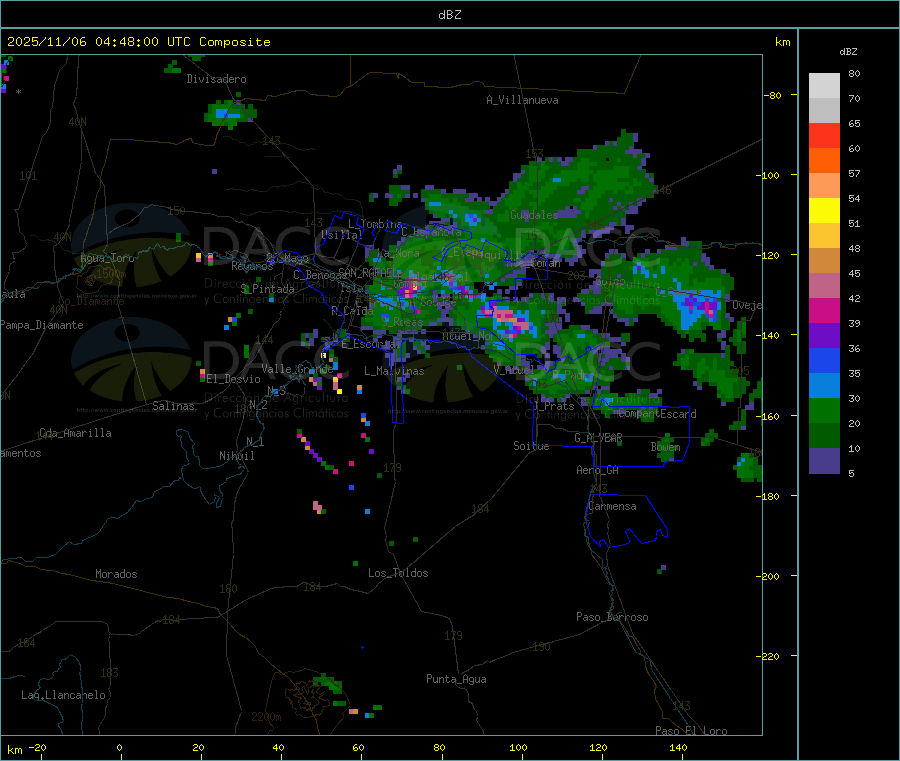Click the lightest gray 70–80 dBZ legend band
The image size is (900, 761).
click(824, 86)
